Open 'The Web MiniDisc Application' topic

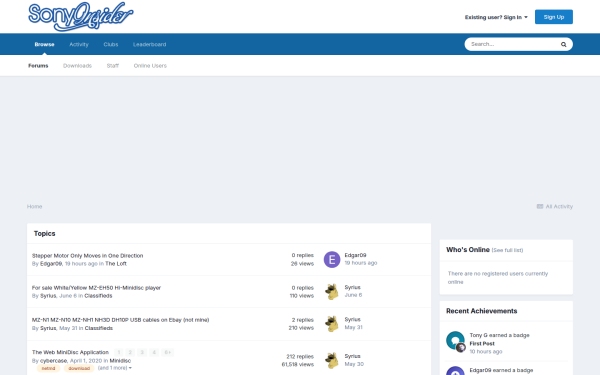tap(70, 352)
